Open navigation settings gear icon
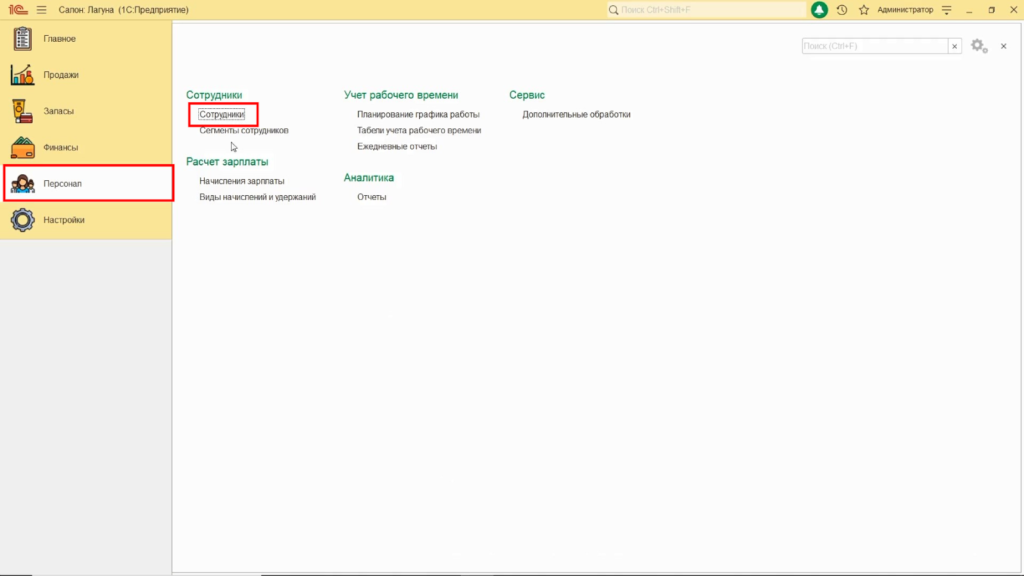Screen dimensions: 1024x576 click(979, 46)
